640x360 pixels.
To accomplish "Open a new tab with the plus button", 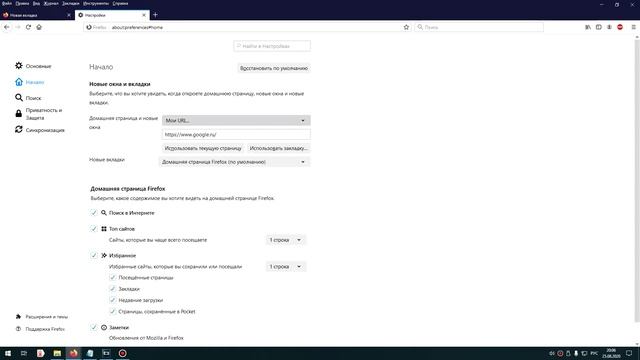I will pyautogui.click(x=155, y=15).
